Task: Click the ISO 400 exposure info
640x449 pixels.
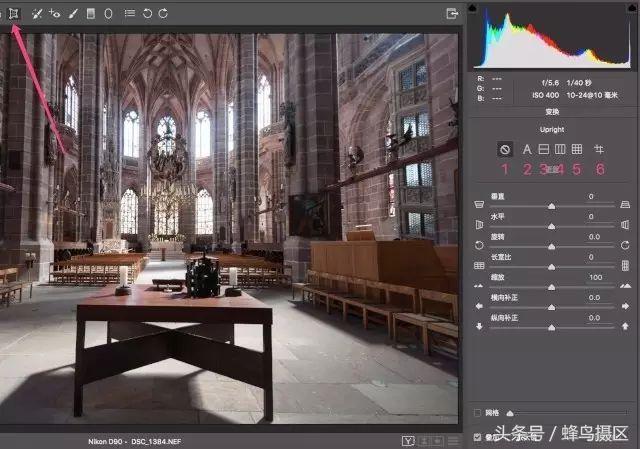Action: tap(545, 95)
